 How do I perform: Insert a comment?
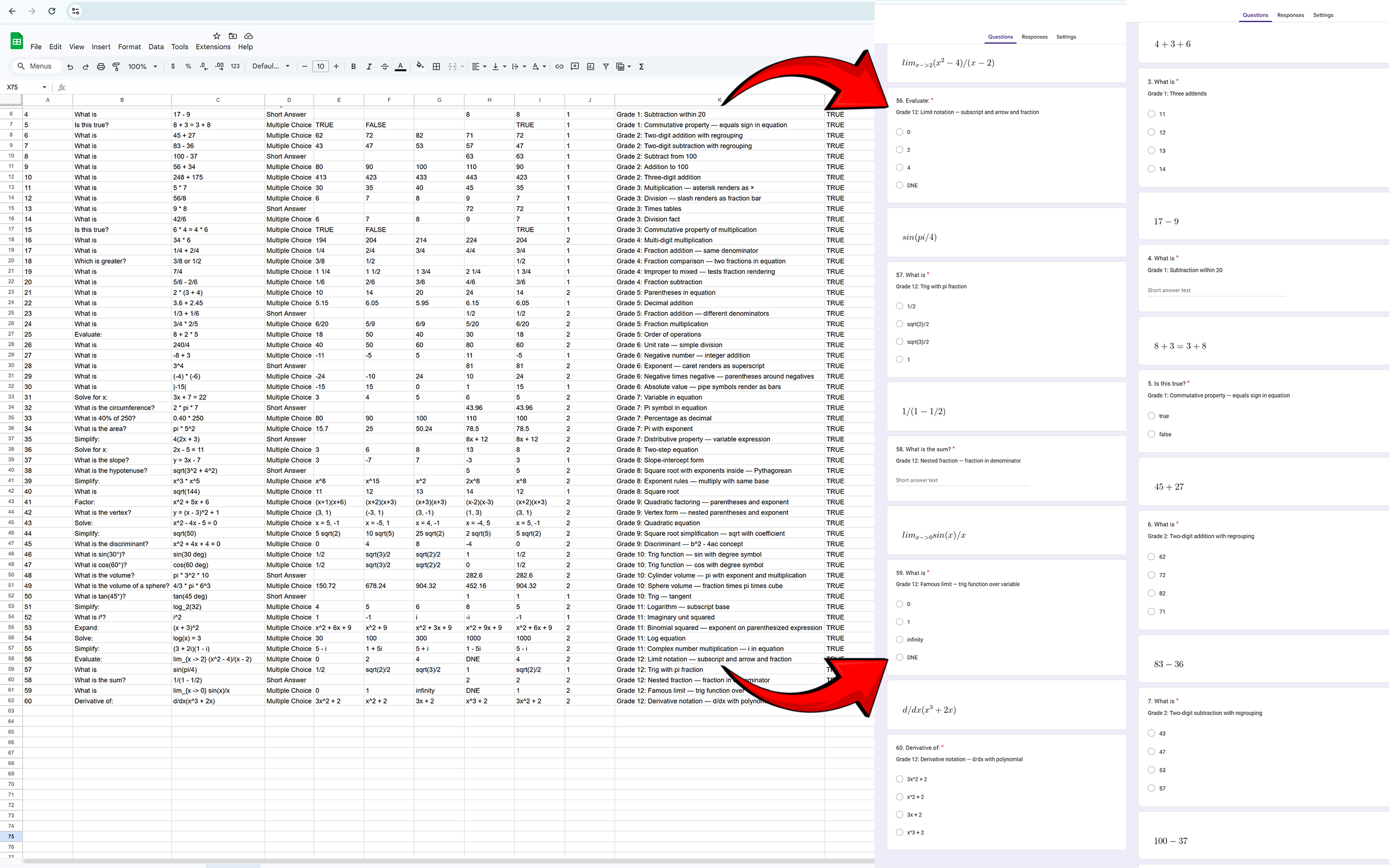(x=575, y=66)
